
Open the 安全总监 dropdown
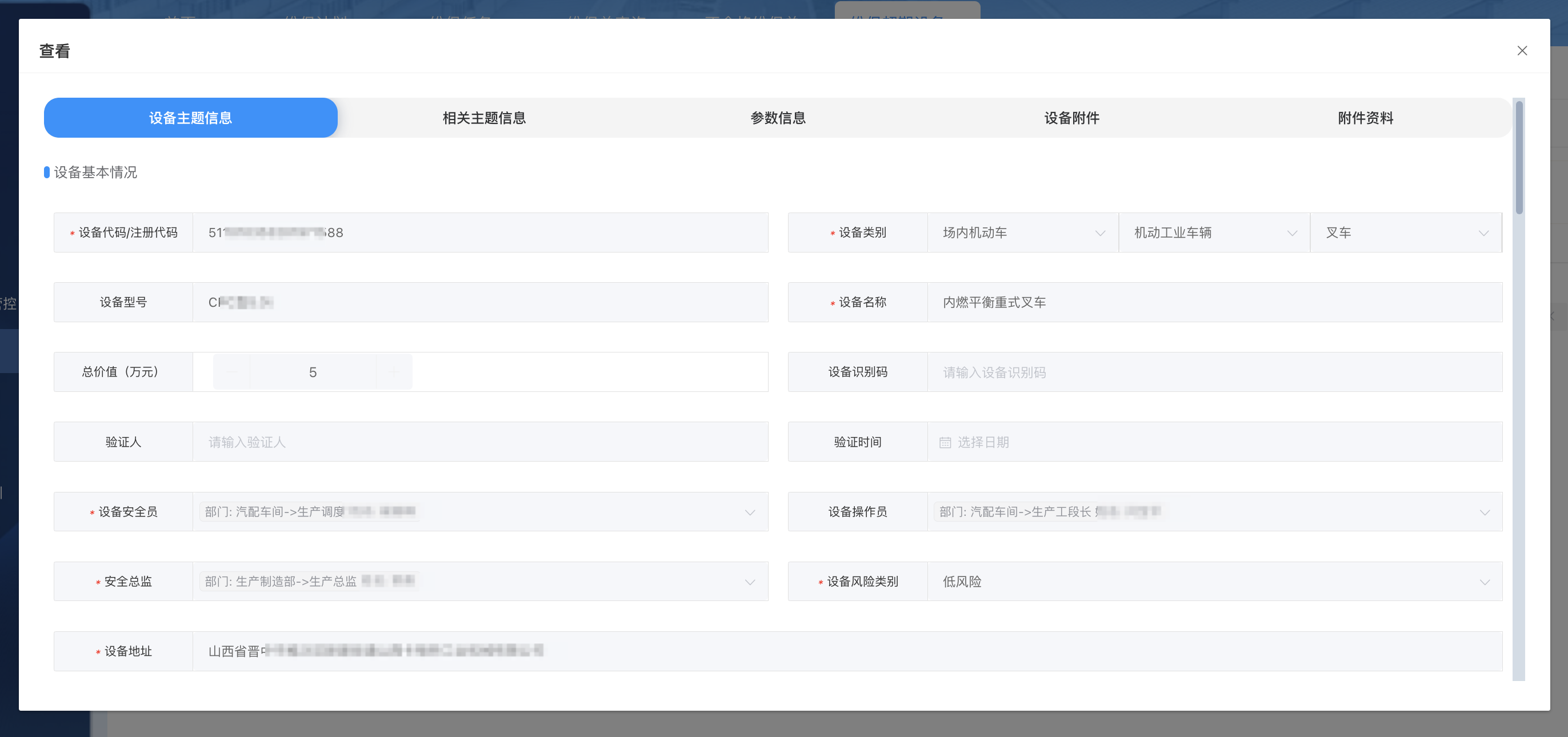[x=750, y=582]
